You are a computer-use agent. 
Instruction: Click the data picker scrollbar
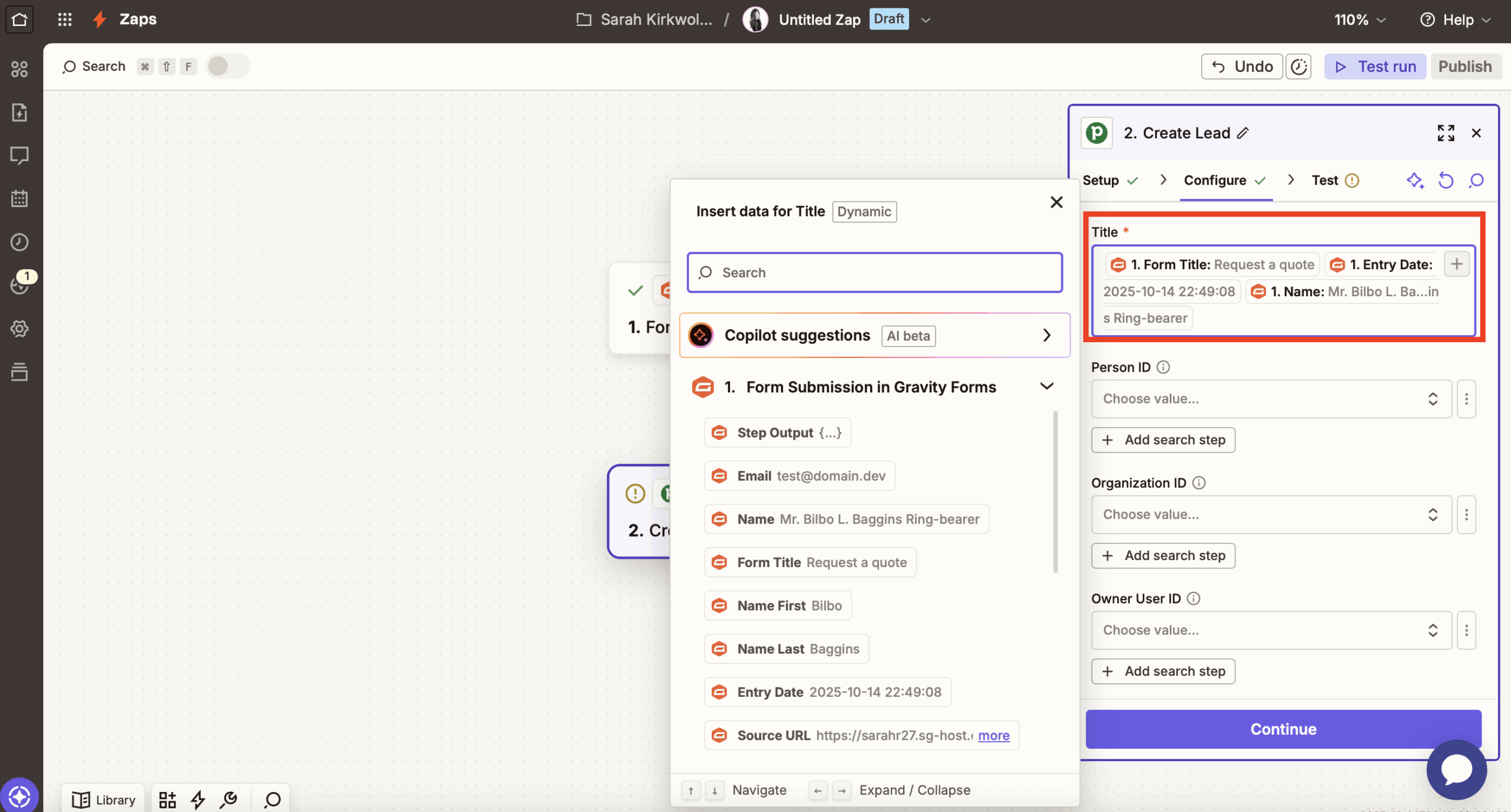click(x=1055, y=491)
